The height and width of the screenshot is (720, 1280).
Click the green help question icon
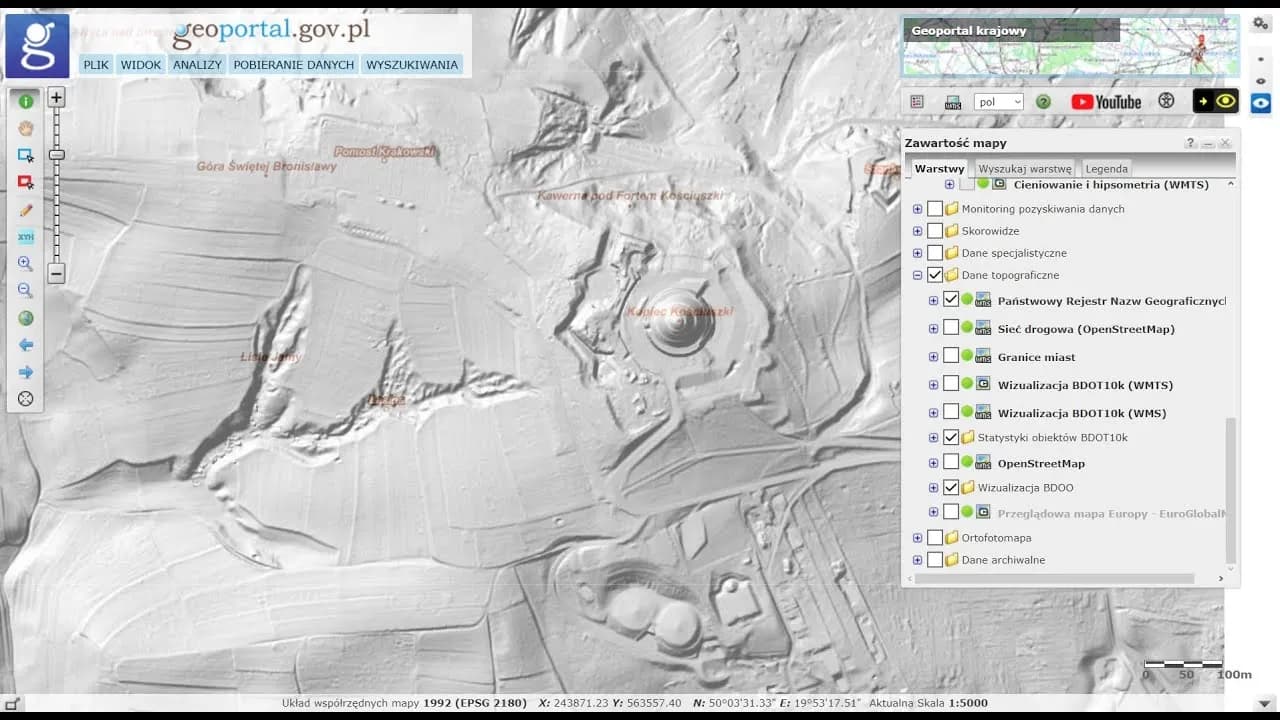pyautogui.click(x=1043, y=102)
